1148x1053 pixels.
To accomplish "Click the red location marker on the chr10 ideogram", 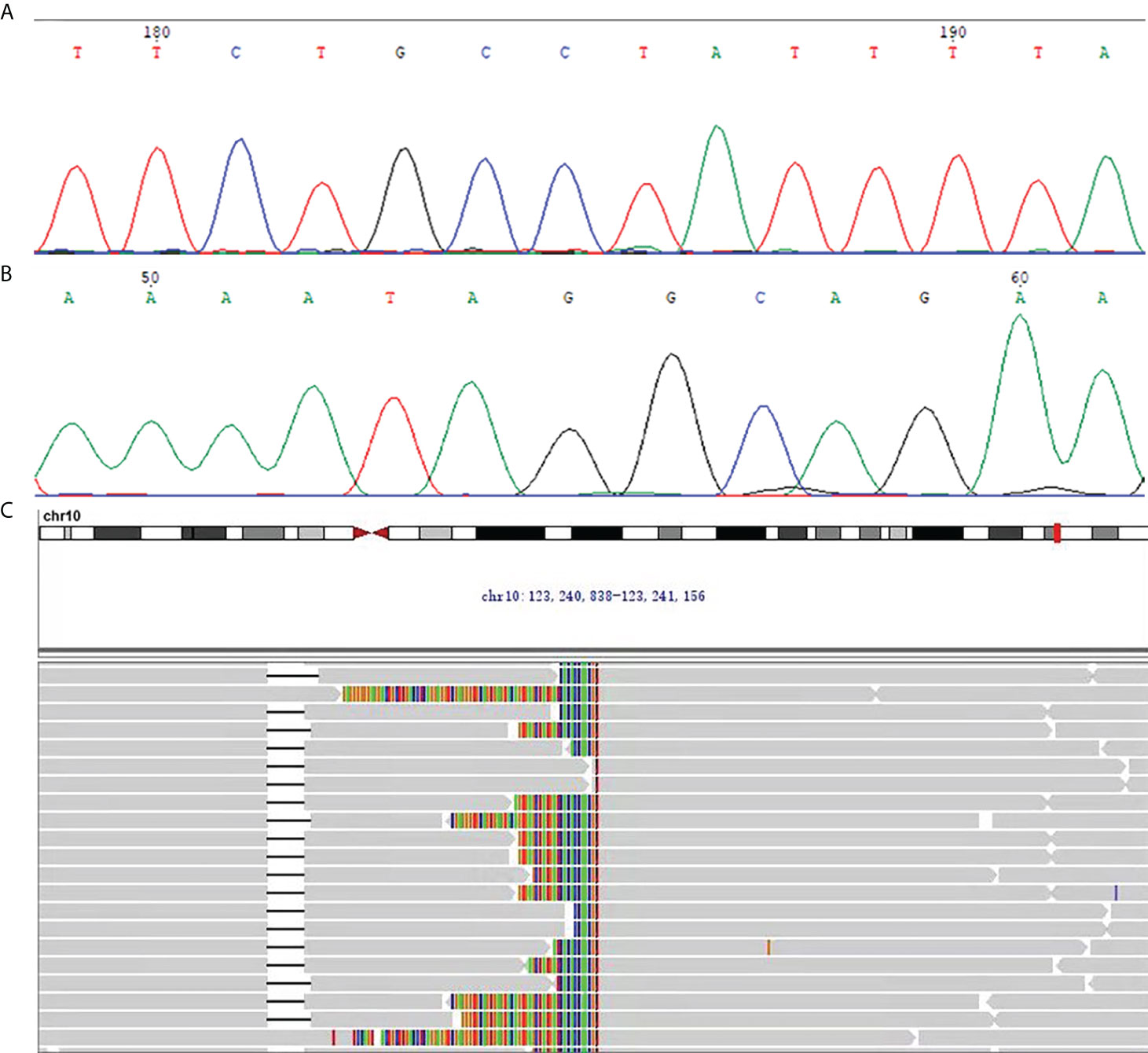I will (1058, 533).
